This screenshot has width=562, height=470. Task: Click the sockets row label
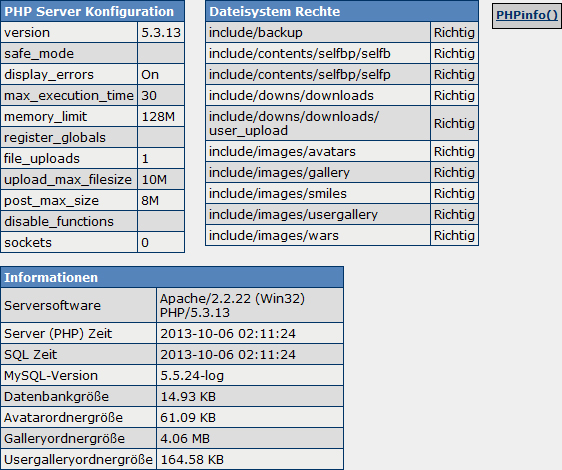[69, 242]
